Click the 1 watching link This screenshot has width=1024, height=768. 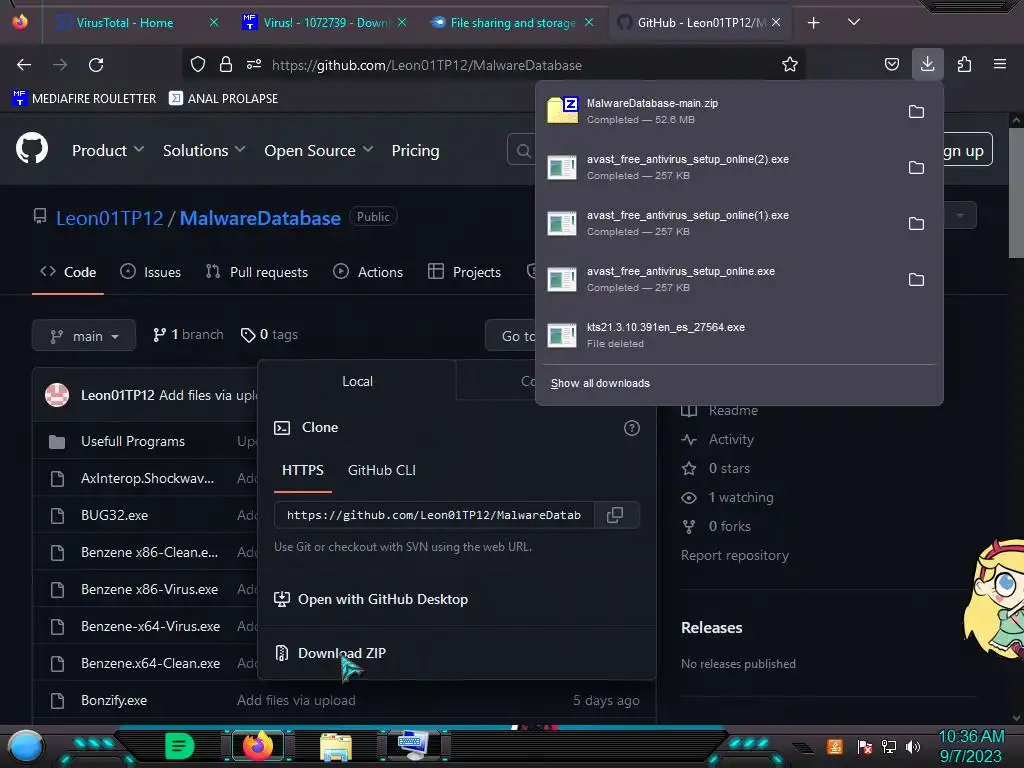coord(728,498)
